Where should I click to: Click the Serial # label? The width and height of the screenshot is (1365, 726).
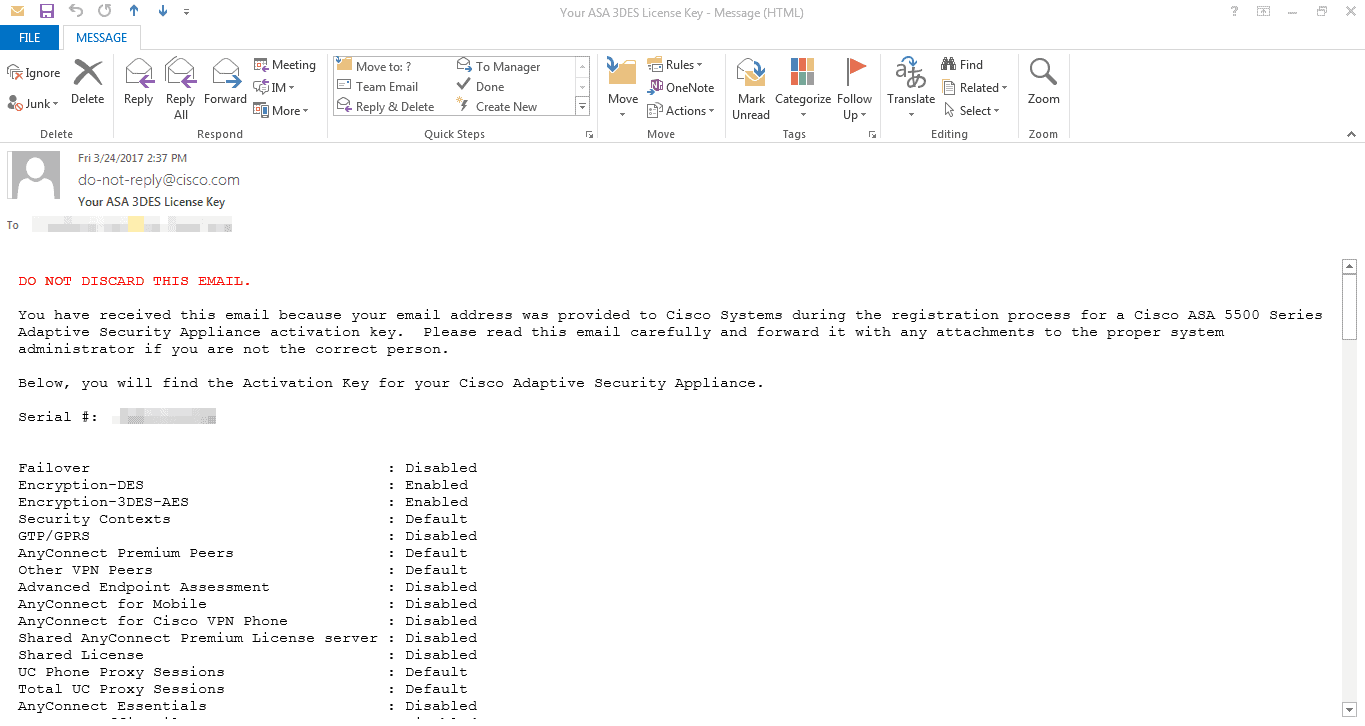point(58,417)
